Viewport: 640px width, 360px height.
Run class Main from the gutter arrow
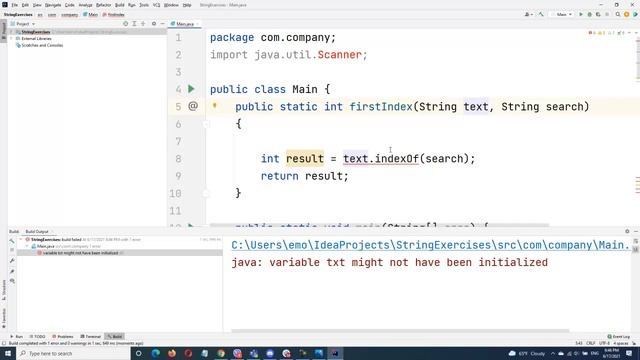click(x=191, y=89)
